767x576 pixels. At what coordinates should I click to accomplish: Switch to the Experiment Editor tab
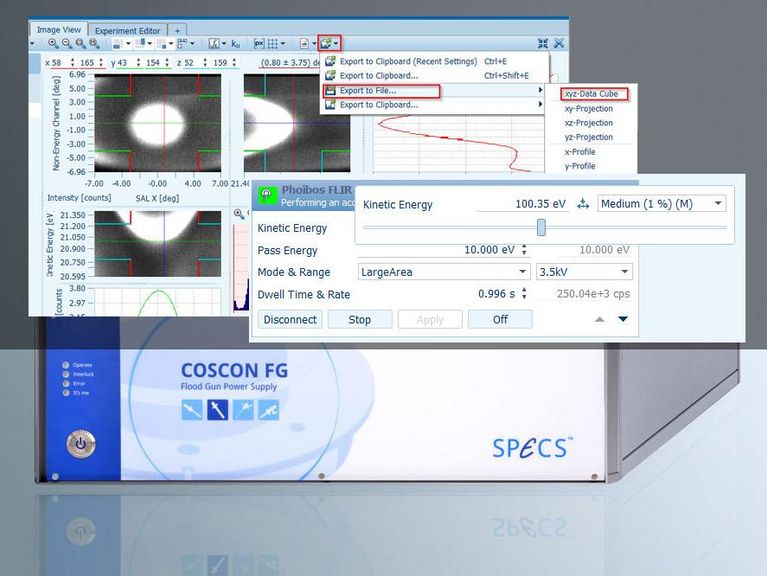(128, 30)
